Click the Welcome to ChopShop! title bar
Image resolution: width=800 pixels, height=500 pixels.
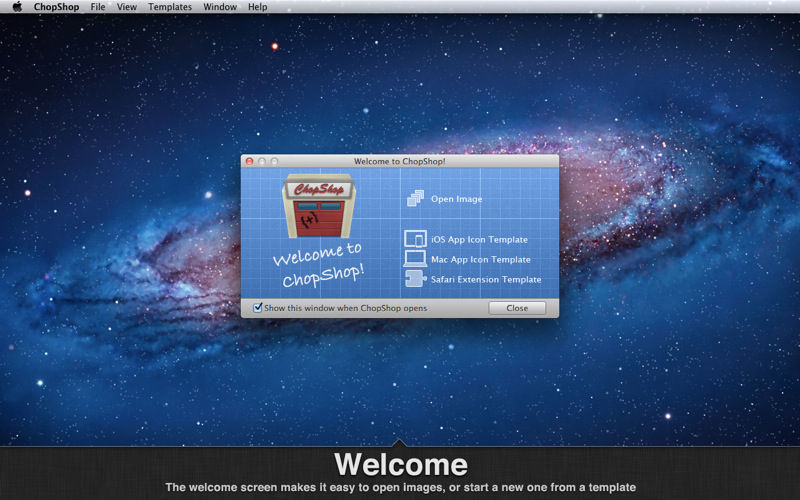click(399, 161)
